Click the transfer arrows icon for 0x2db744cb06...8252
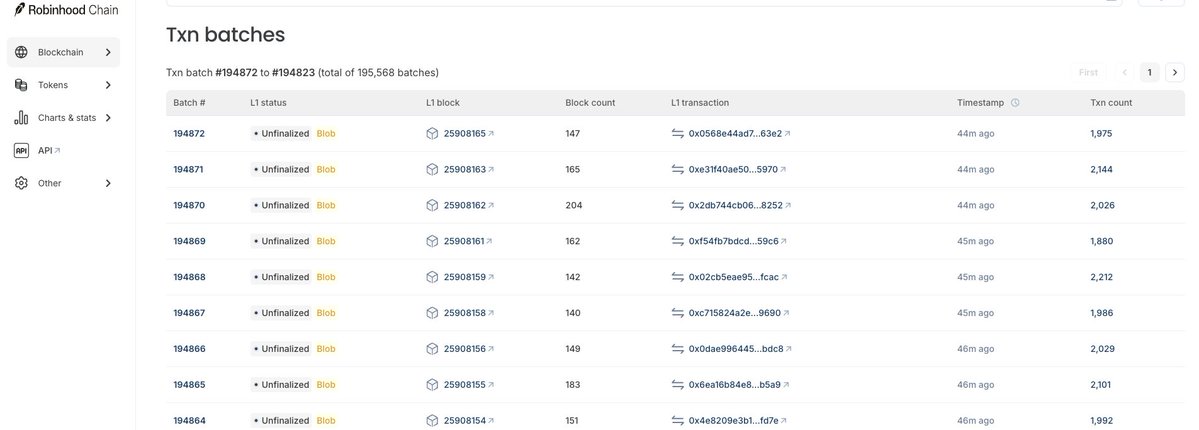The height and width of the screenshot is (430, 1199). point(677,205)
